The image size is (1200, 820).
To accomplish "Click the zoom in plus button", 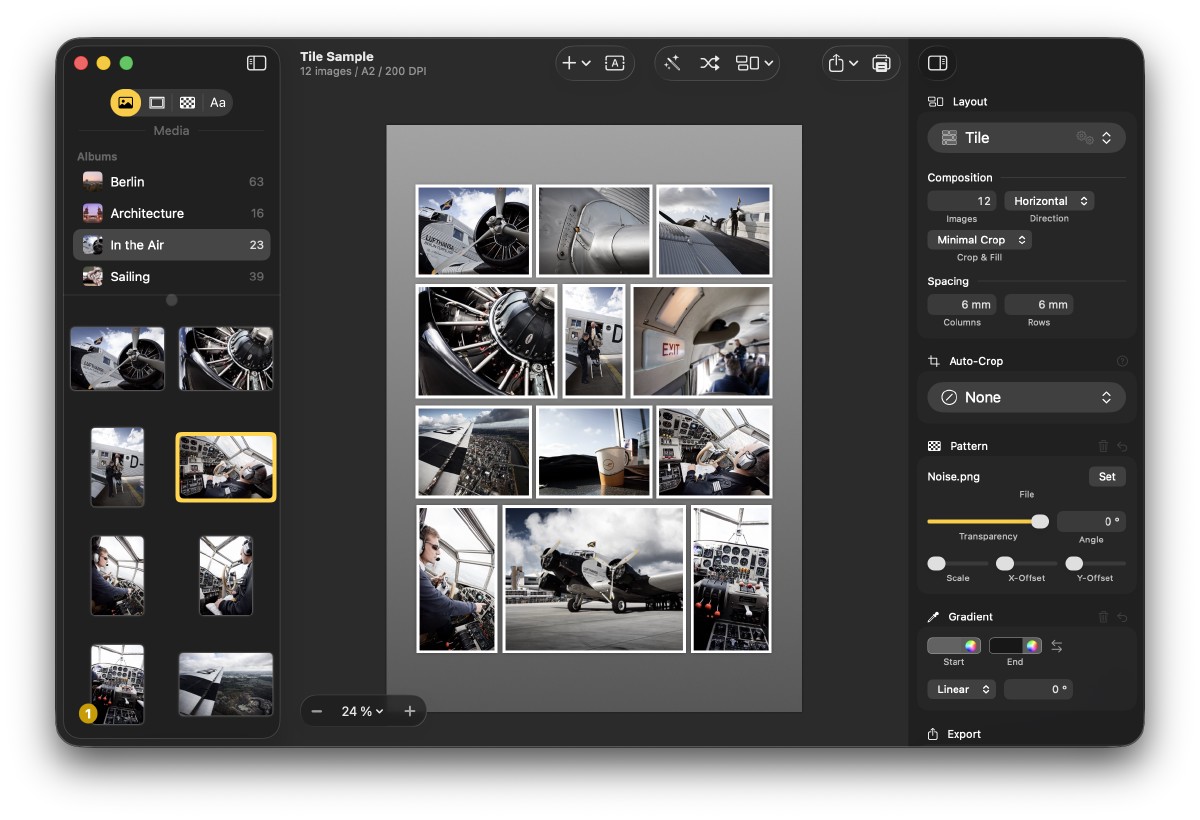I will click(x=409, y=711).
